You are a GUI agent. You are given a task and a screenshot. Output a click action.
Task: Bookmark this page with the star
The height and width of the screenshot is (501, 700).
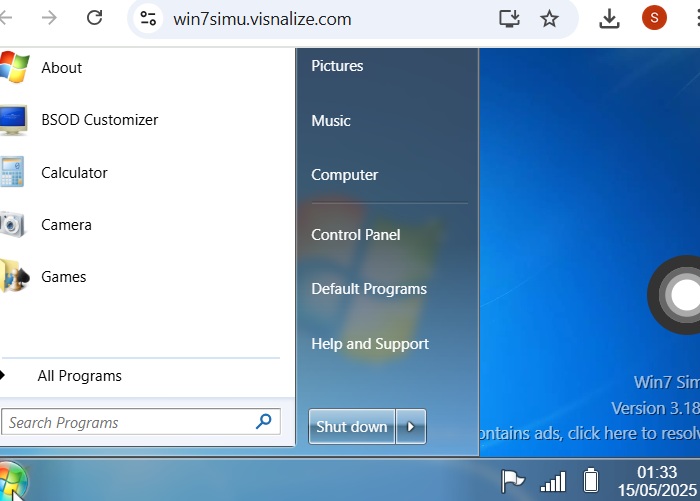549,18
